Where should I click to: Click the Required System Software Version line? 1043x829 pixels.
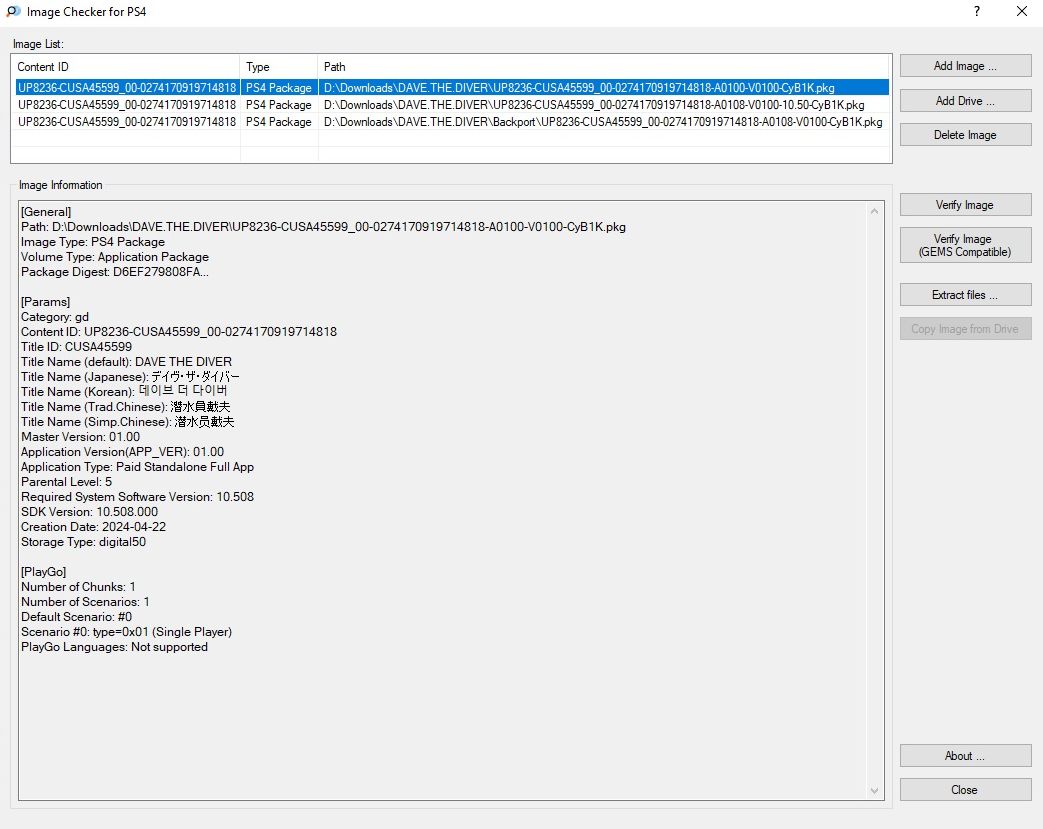pyautogui.click(x=137, y=497)
